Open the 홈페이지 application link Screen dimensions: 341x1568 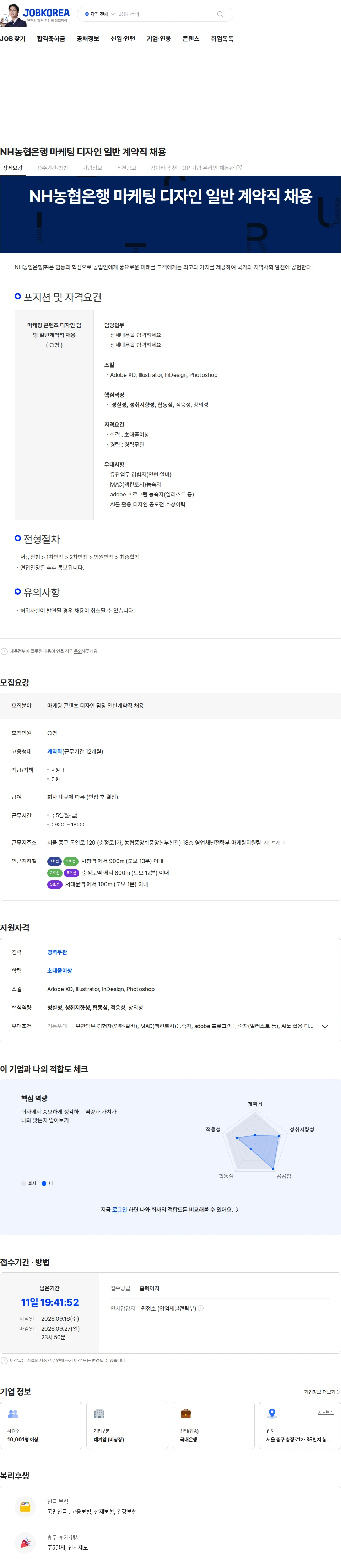point(149,1288)
